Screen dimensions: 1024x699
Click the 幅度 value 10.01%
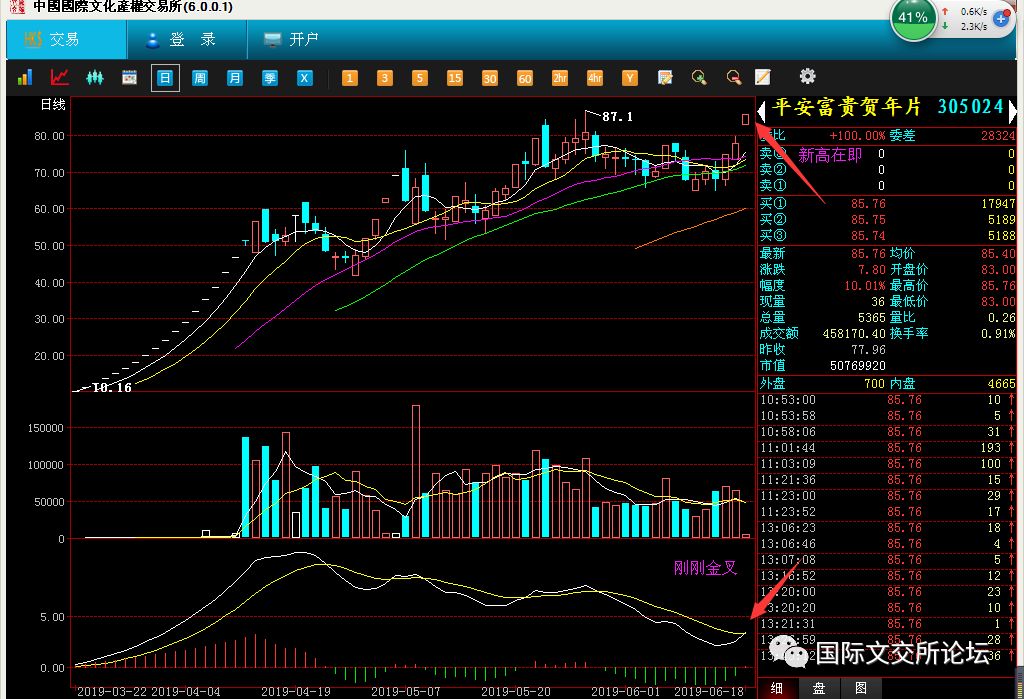(x=865, y=285)
